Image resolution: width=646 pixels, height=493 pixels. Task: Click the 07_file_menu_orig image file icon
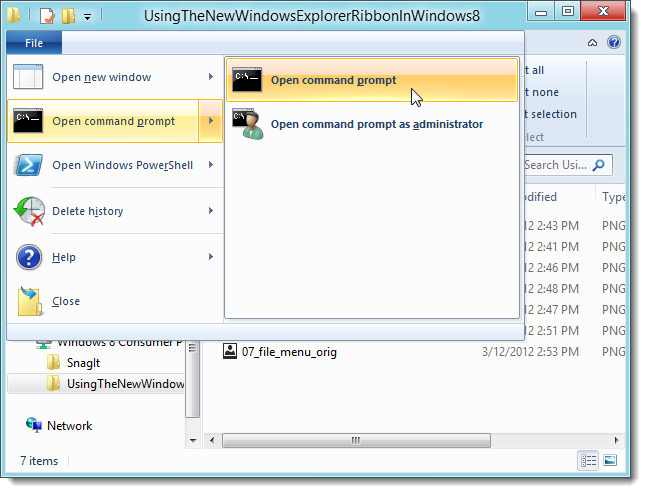230,351
